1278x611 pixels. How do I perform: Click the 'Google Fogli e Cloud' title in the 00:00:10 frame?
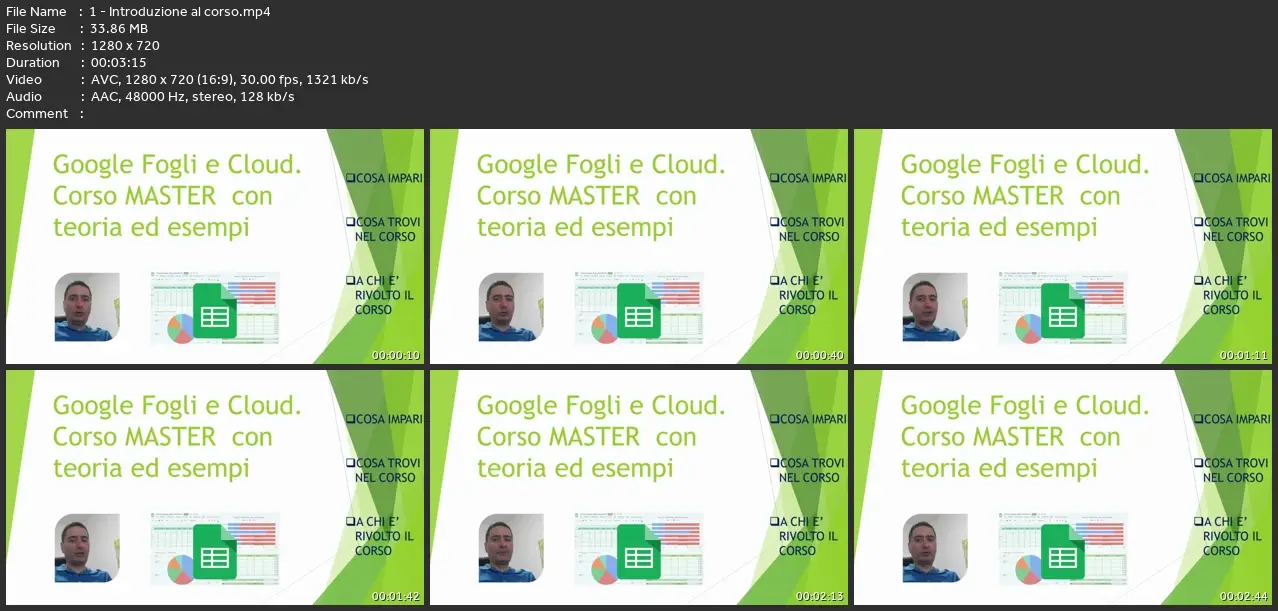(177, 165)
